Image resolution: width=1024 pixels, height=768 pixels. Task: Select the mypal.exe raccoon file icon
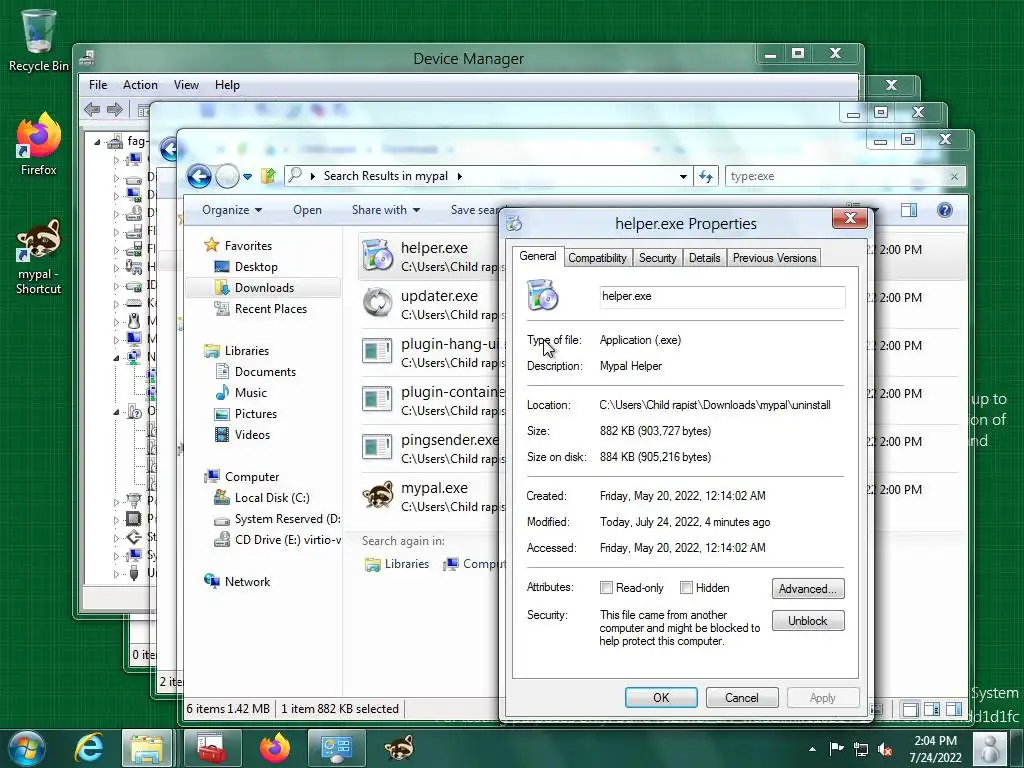(377, 495)
